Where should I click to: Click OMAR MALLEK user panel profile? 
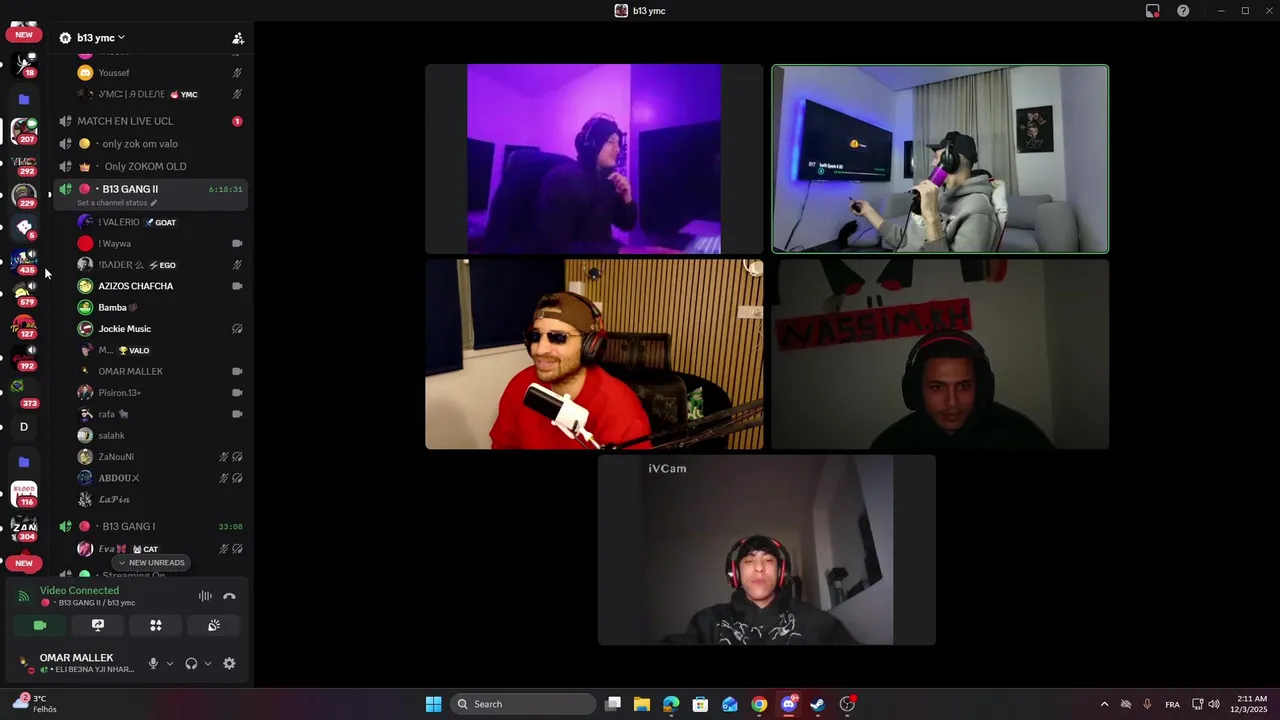[x=77, y=663]
